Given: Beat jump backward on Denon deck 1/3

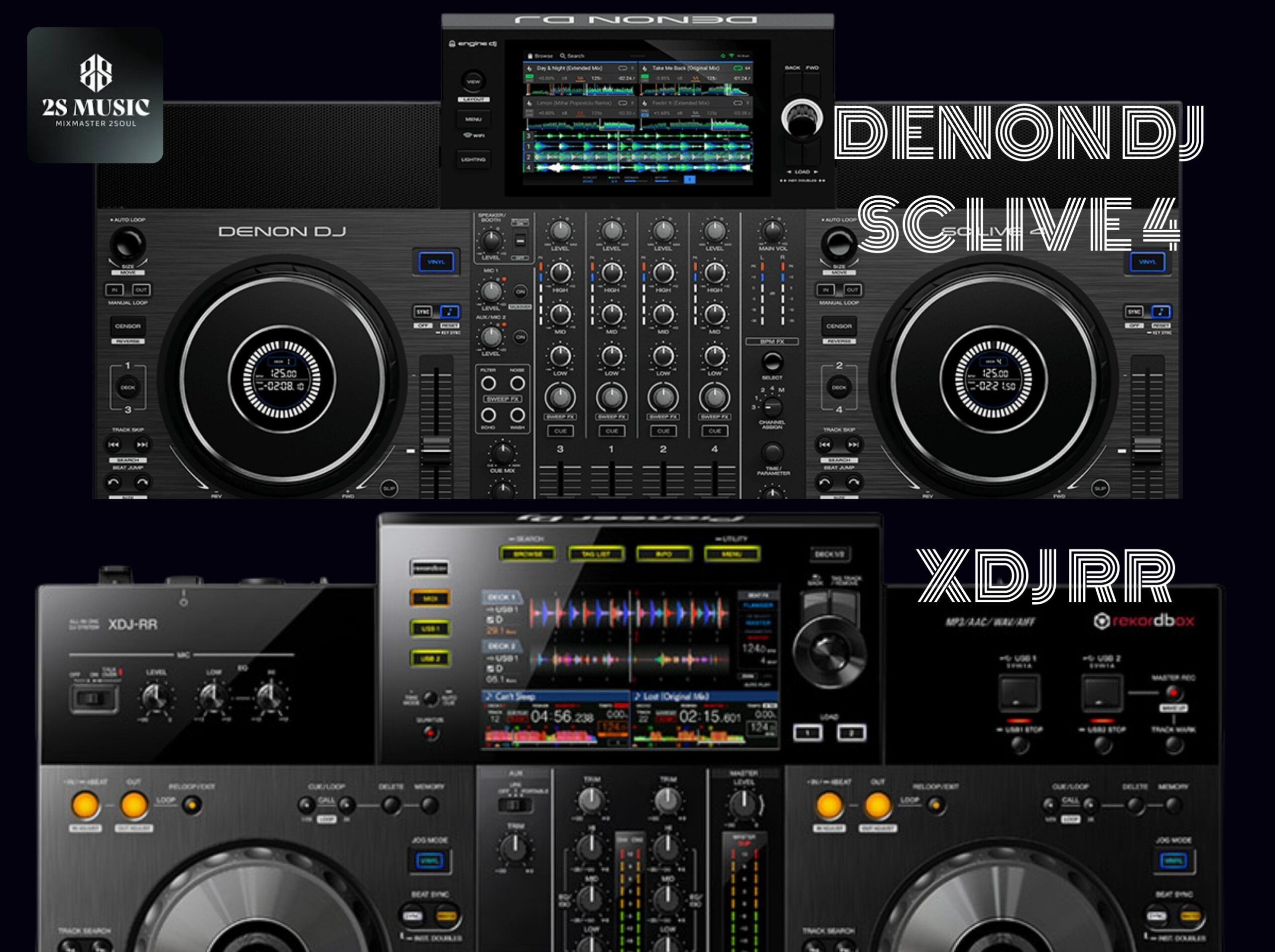Looking at the screenshot, I should pyautogui.click(x=114, y=481).
